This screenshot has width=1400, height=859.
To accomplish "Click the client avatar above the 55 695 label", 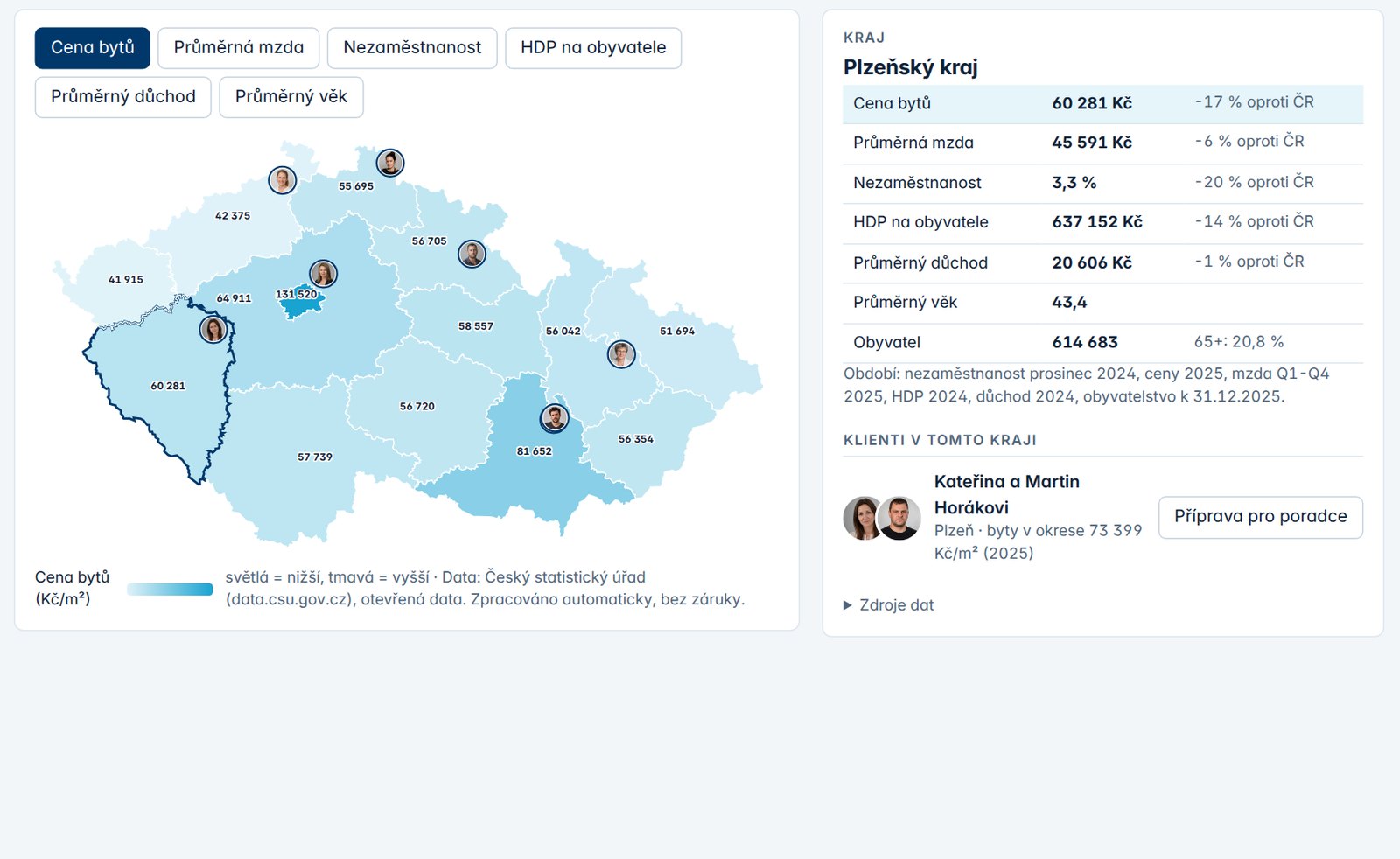I will [x=389, y=162].
